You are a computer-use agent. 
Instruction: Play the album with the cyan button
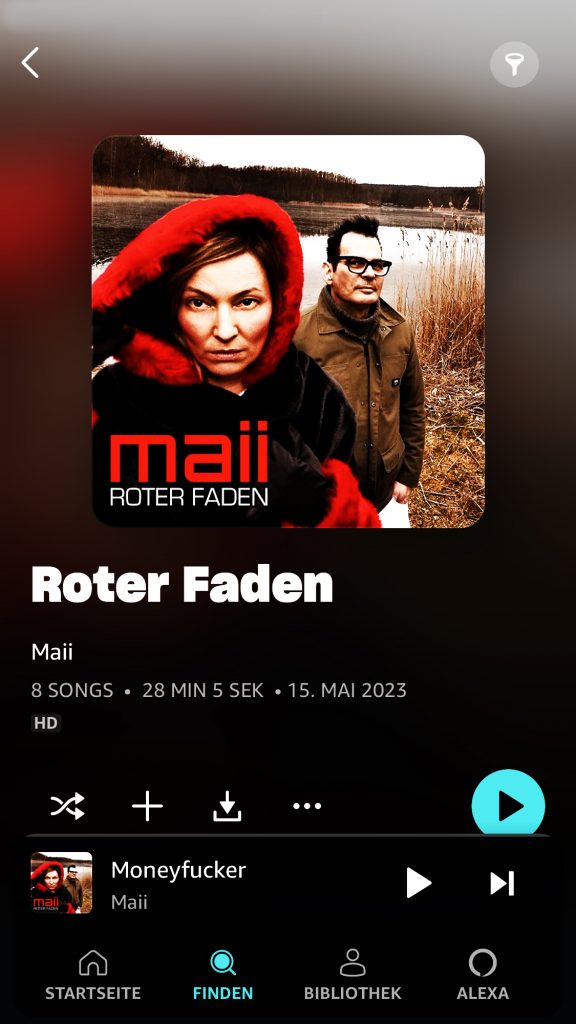[508, 805]
